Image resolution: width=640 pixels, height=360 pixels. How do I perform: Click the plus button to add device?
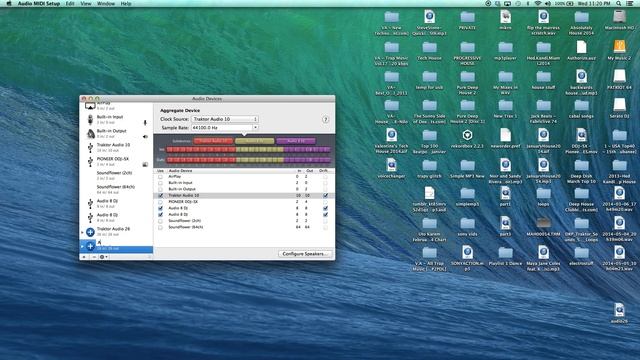[x=84, y=257]
